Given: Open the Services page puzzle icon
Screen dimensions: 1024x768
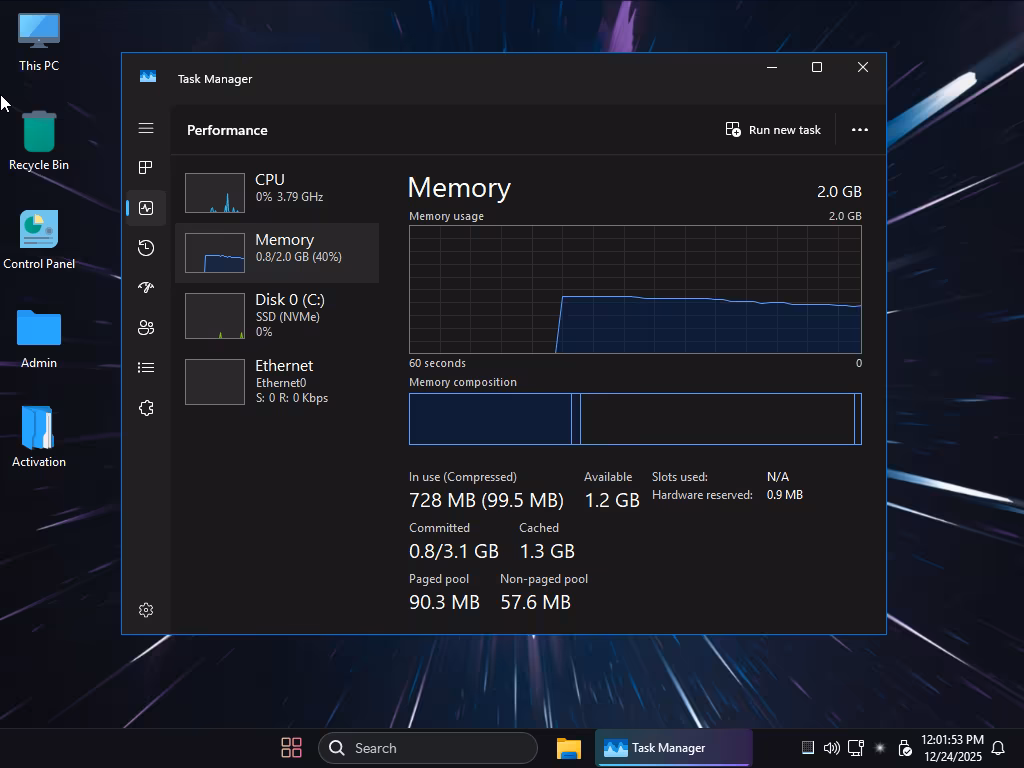Looking at the screenshot, I should pyautogui.click(x=146, y=408).
